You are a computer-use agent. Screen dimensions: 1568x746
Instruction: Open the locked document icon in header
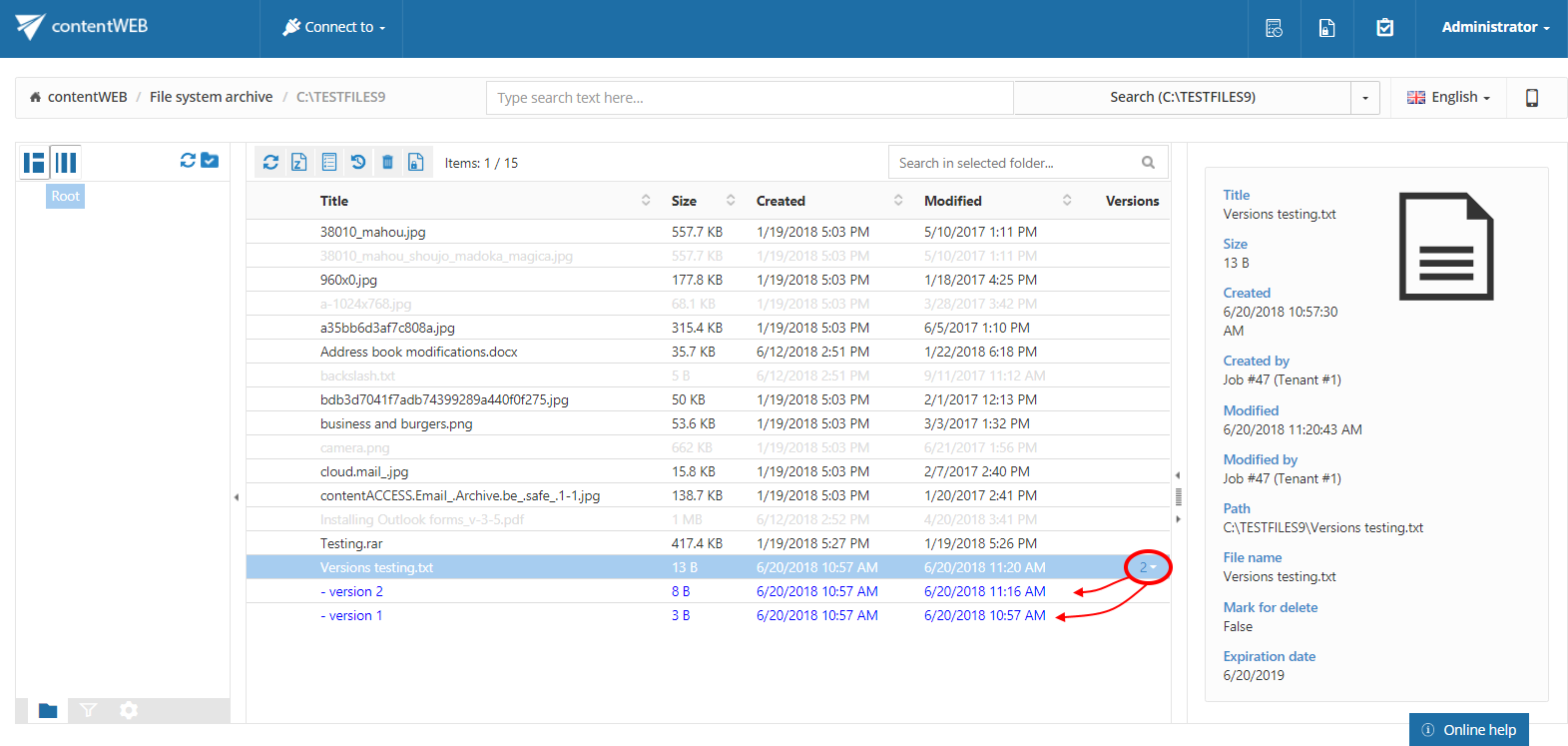click(x=1326, y=28)
